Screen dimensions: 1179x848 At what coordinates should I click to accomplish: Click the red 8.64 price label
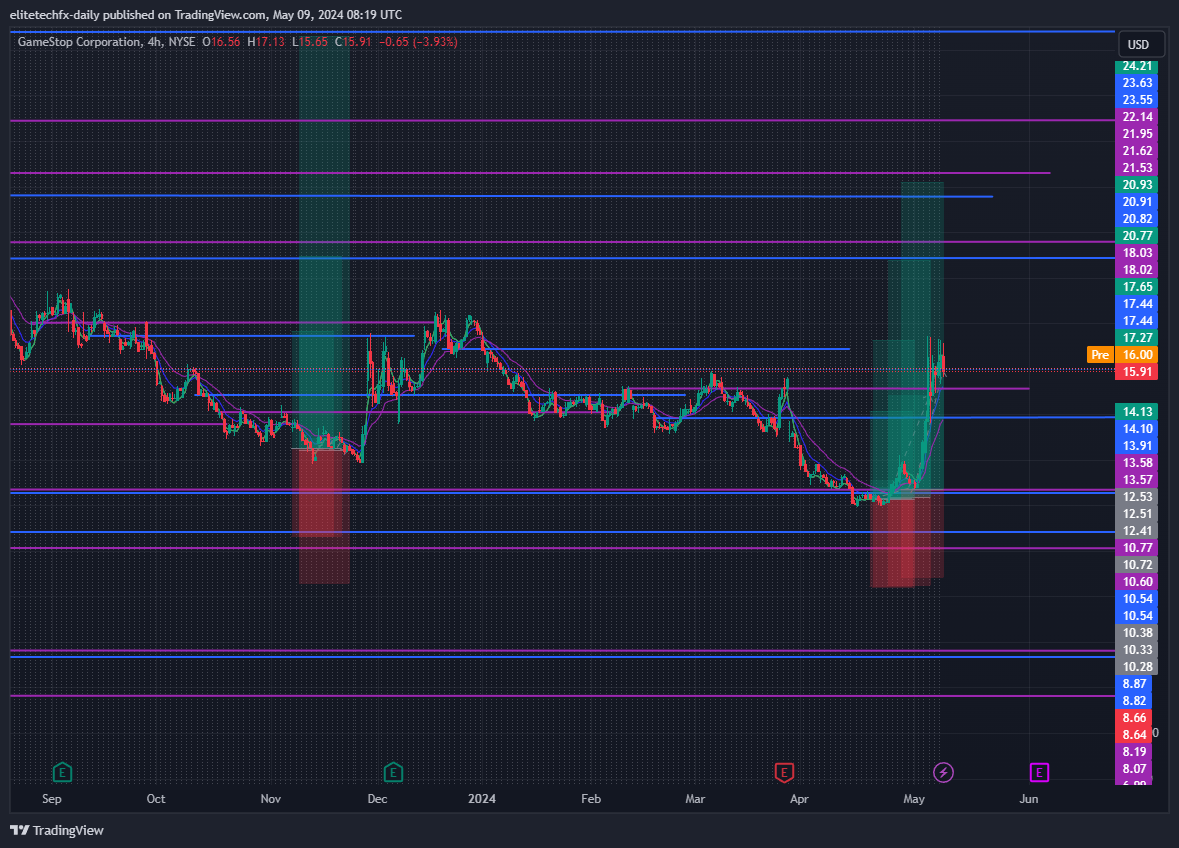point(1134,734)
